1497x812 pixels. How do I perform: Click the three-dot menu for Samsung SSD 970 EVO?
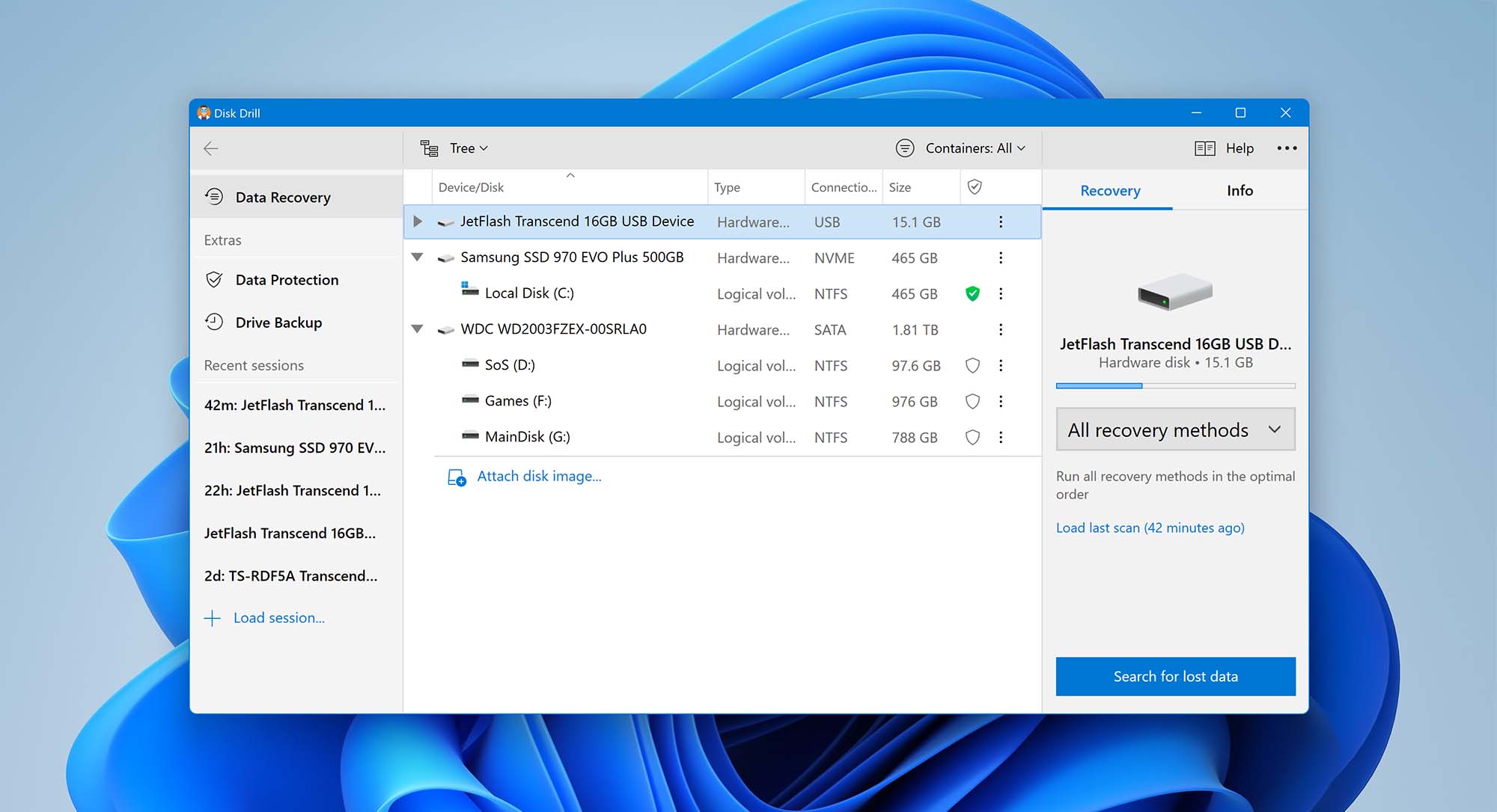pos(1001,257)
